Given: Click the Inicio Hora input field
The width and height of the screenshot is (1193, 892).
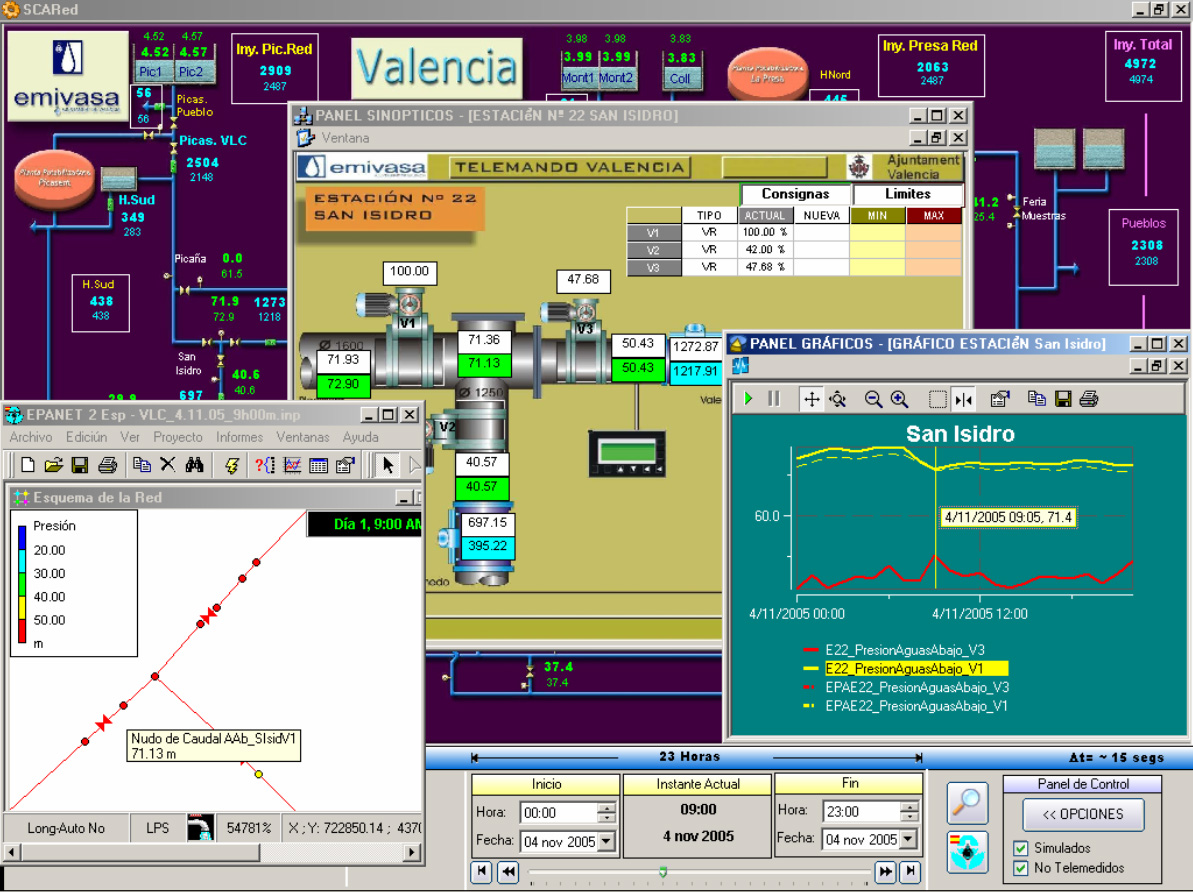Looking at the screenshot, I should tap(559, 812).
